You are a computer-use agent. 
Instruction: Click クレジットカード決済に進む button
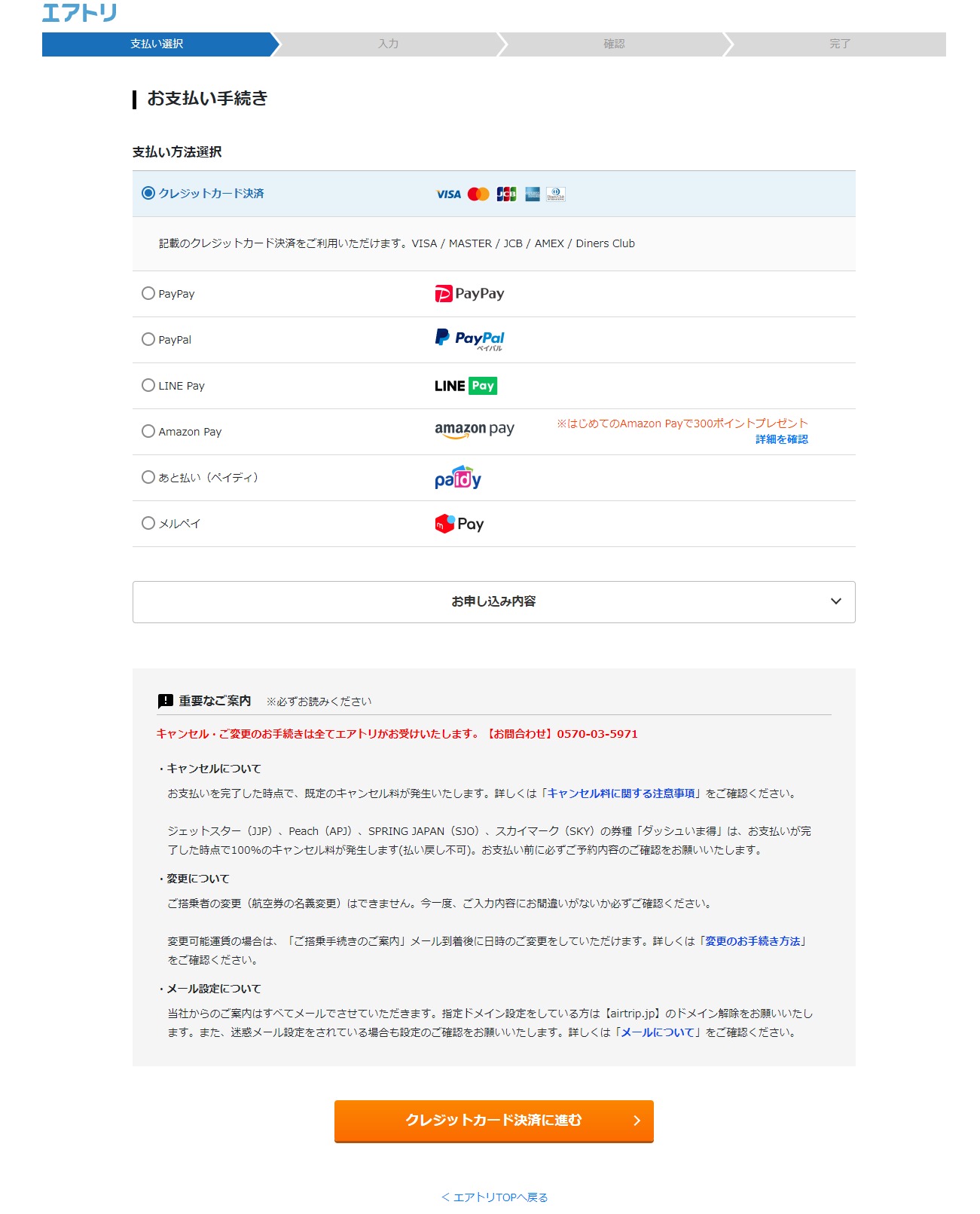(x=494, y=1121)
